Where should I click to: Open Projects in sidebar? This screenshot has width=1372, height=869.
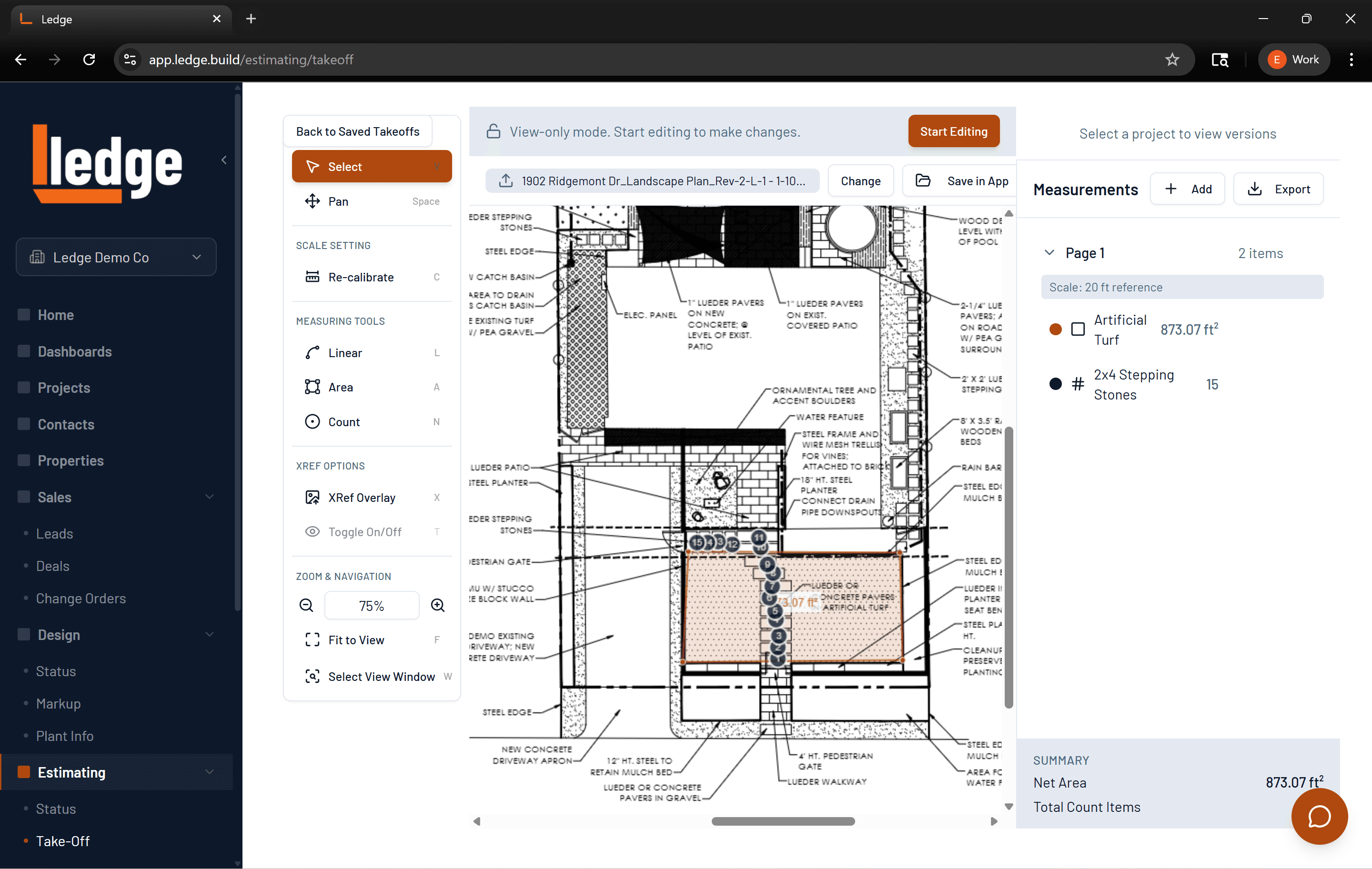coord(63,388)
